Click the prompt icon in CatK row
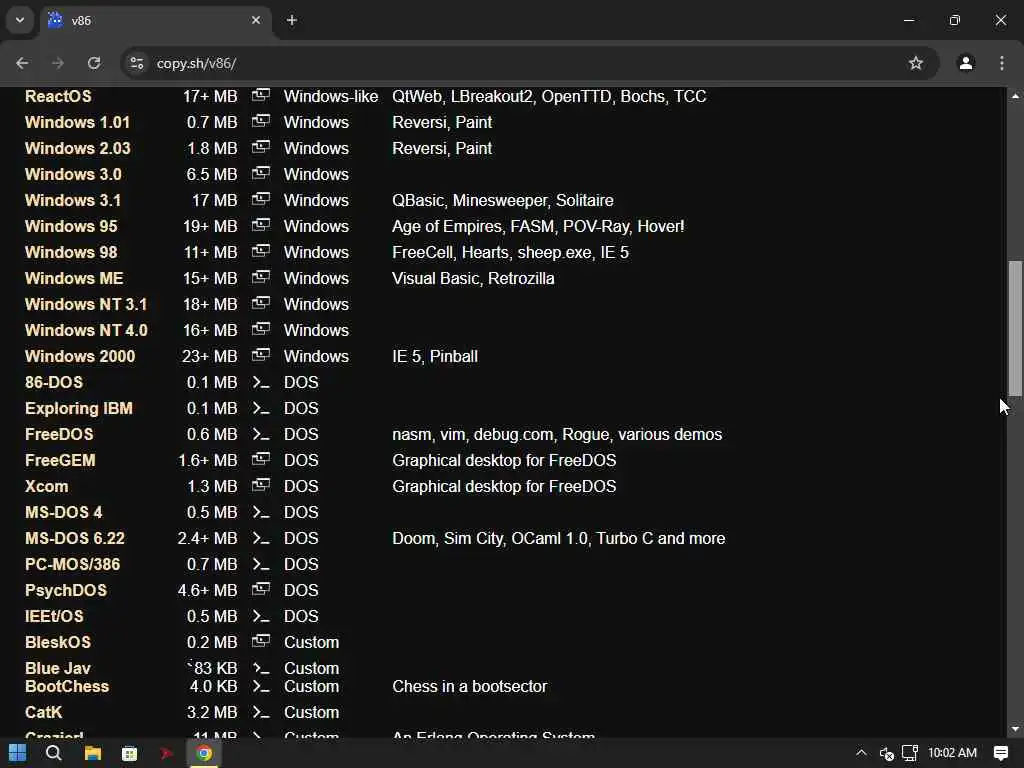 point(261,712)
